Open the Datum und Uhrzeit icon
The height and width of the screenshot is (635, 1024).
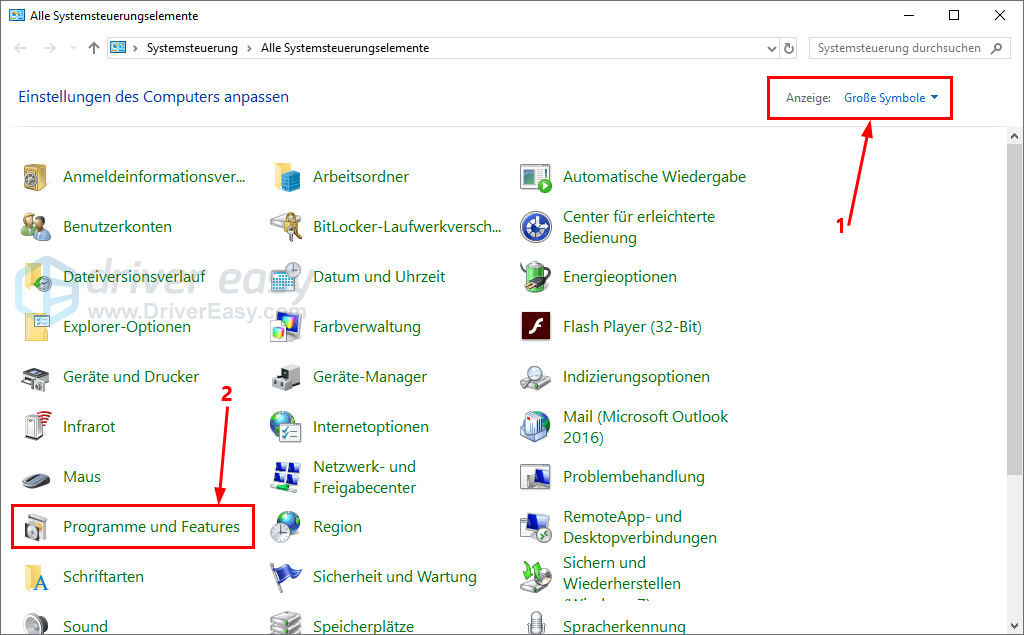(286, 277)
